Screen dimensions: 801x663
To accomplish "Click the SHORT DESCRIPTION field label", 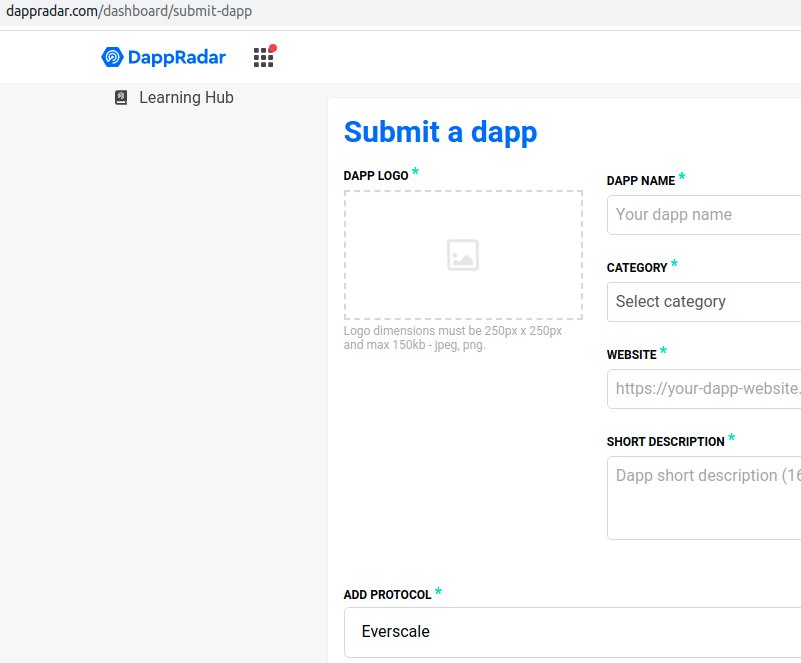I will (665, 442).
